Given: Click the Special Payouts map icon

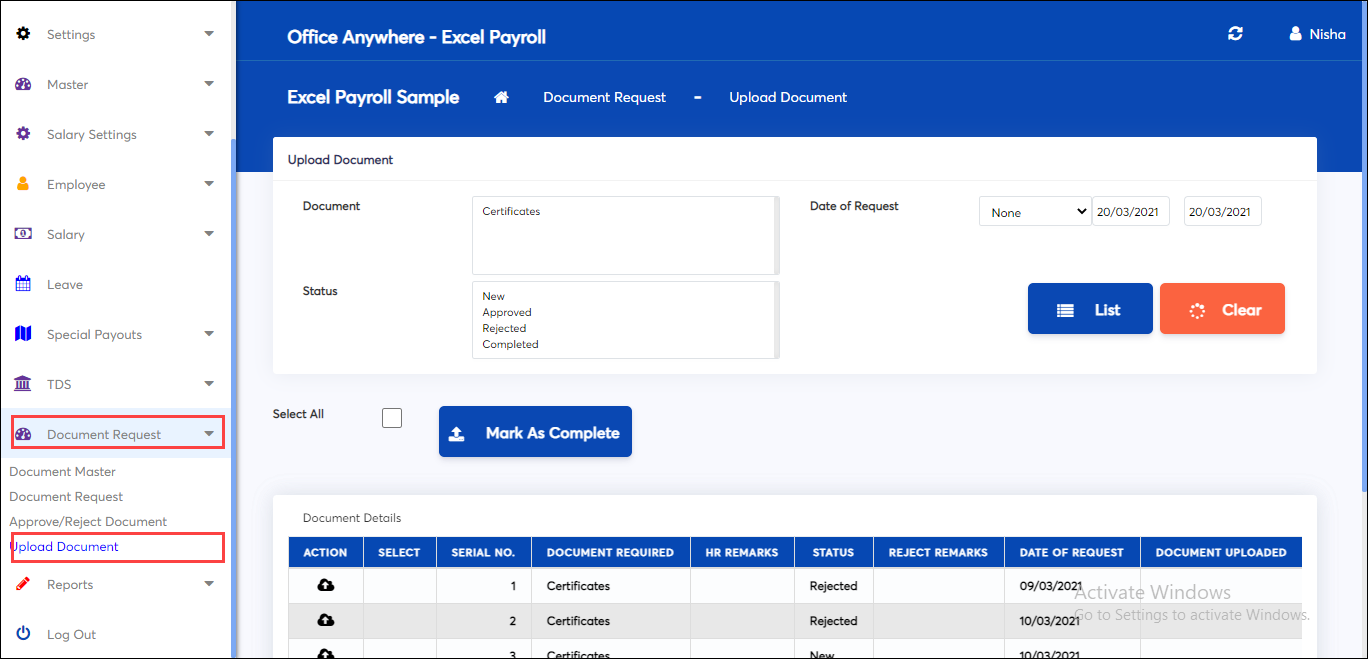Looking at the screenshot, I should point(23,334).
